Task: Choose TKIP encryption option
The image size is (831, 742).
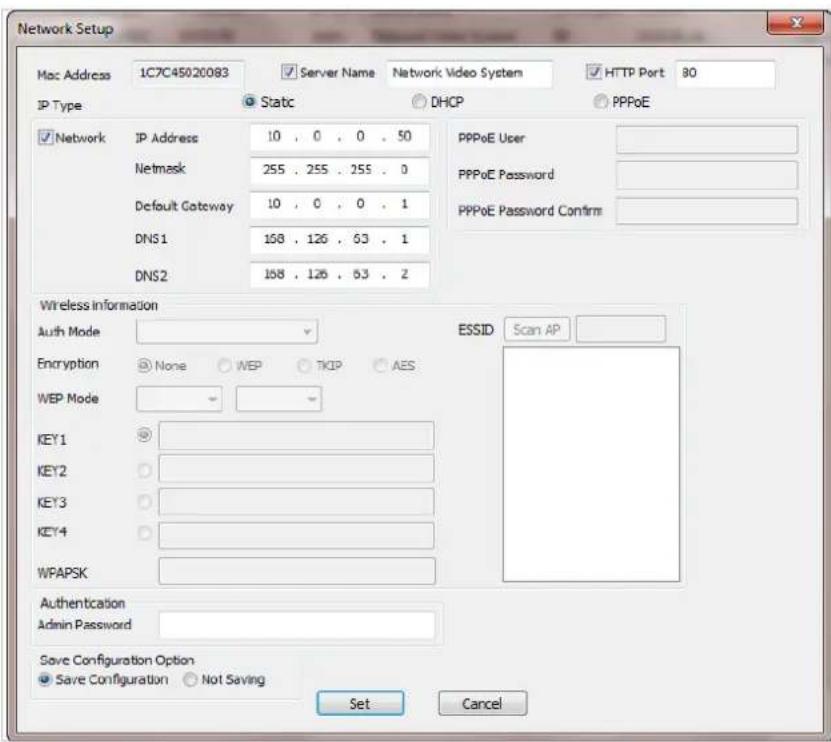Action: (304, 365)
